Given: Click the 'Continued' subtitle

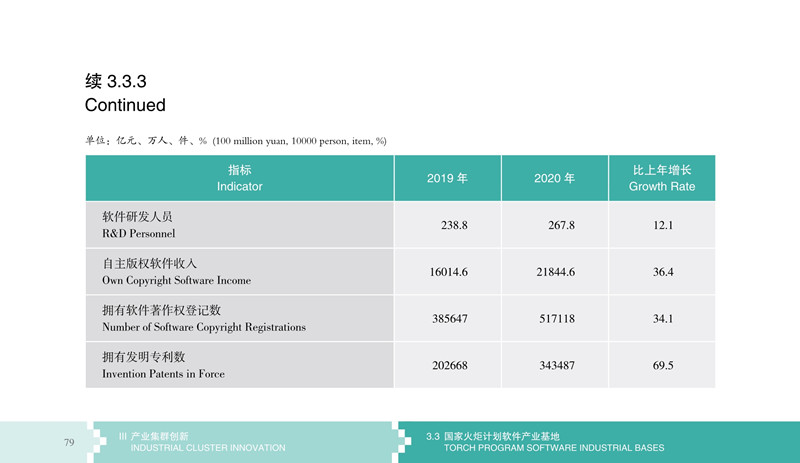Looking at the screenshot, I should pos(125,105).
